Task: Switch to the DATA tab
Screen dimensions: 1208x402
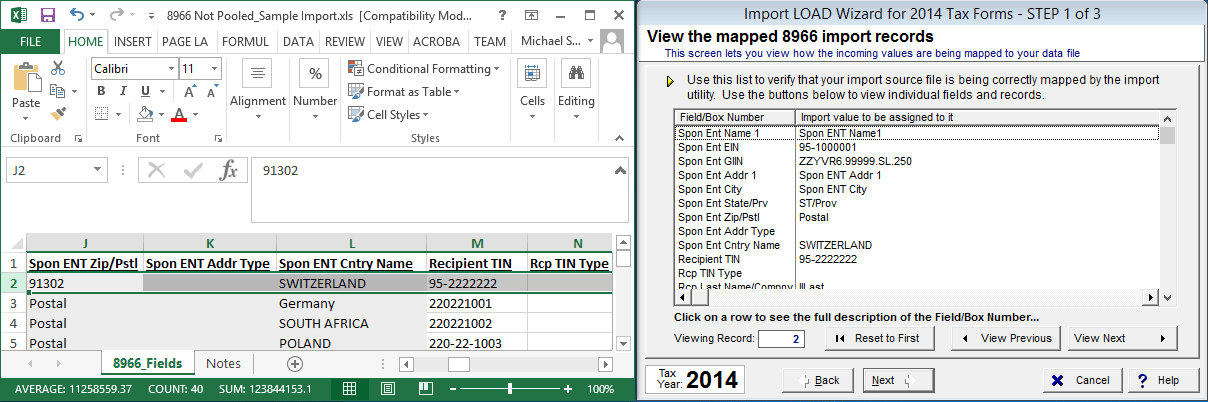Action: [298, 42]
